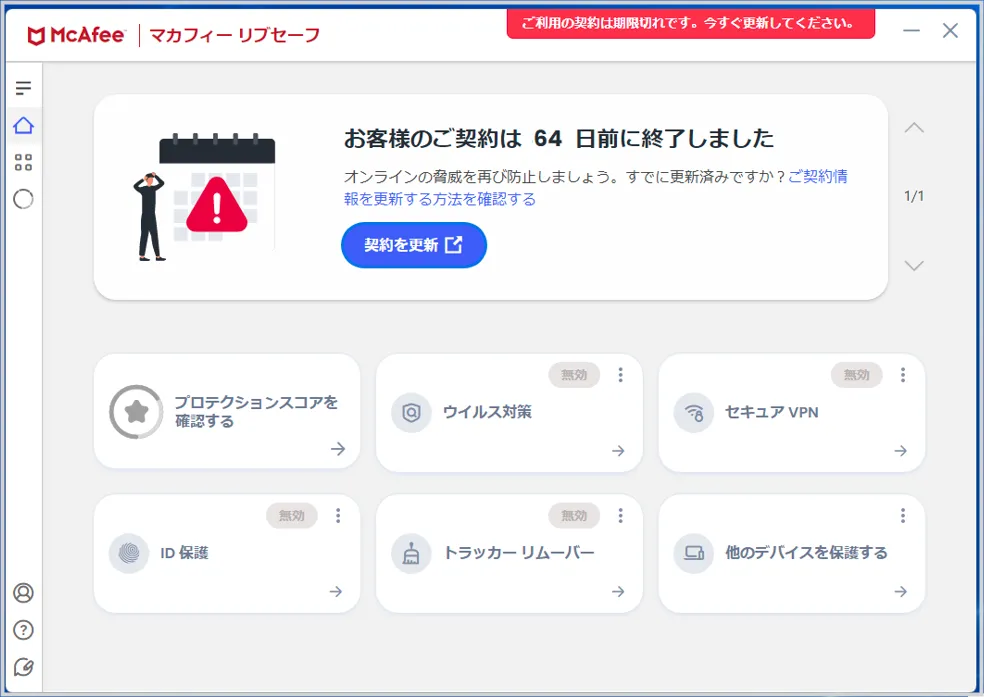Screen dimensions: 984x697
Task: Click 無効 badge on セキュア VPN card
Action: (856, 375)
